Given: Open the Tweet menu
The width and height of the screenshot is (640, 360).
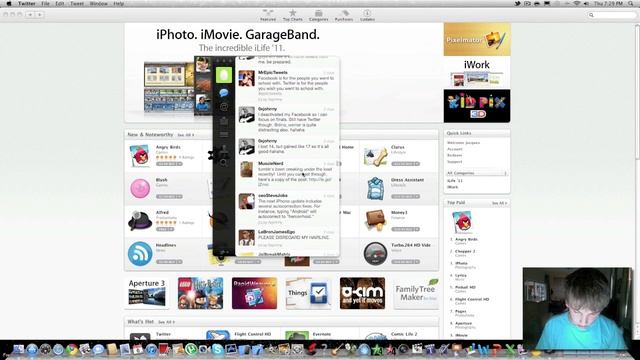Looking at the screenshot, I should tap(77, 3).
